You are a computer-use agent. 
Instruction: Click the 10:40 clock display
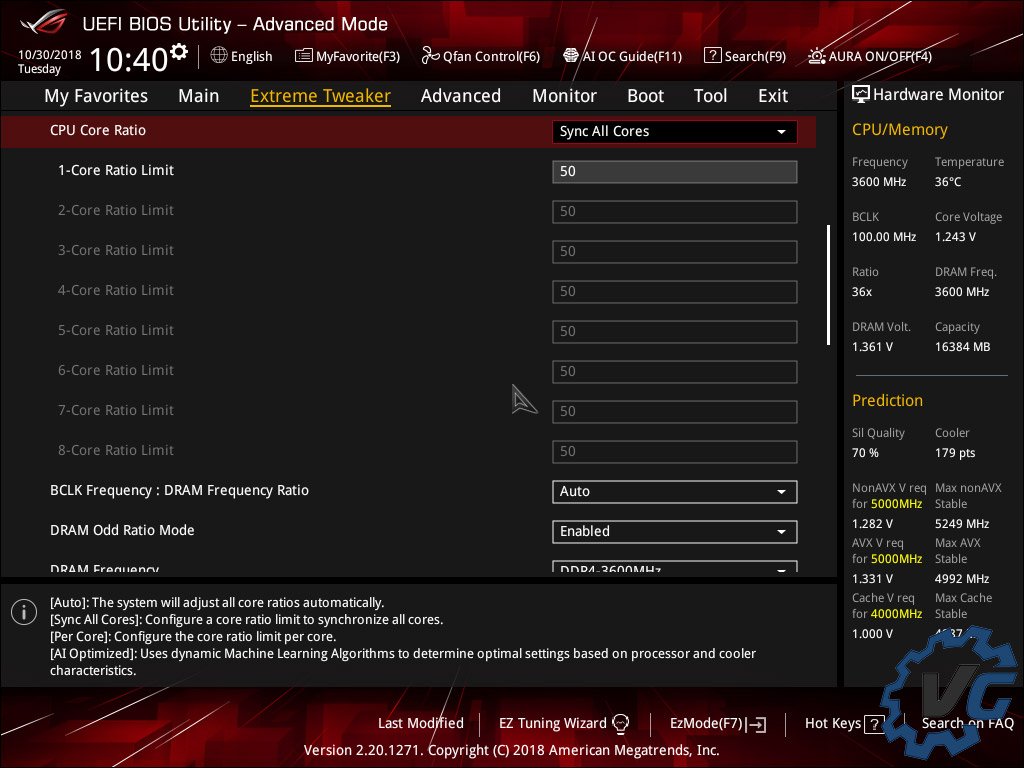coord(129,59)
